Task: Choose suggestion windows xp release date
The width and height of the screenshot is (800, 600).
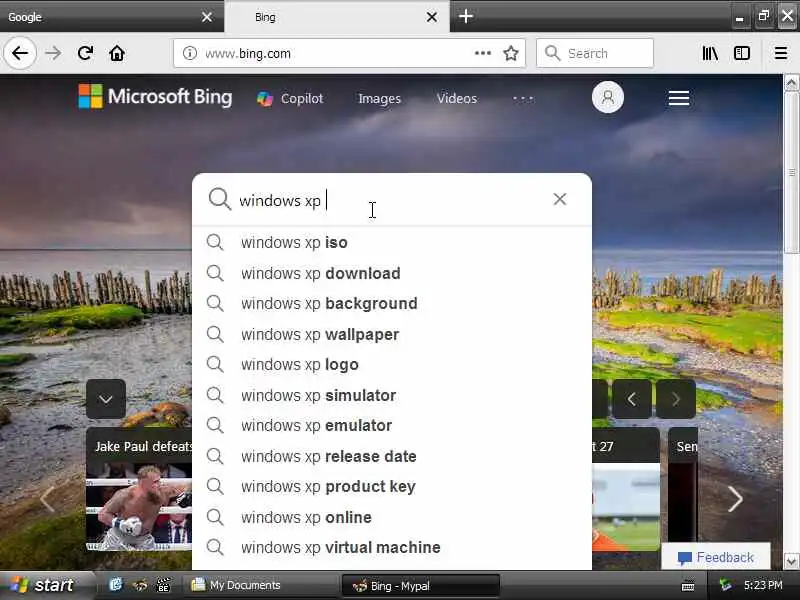Action: point(392,456)
